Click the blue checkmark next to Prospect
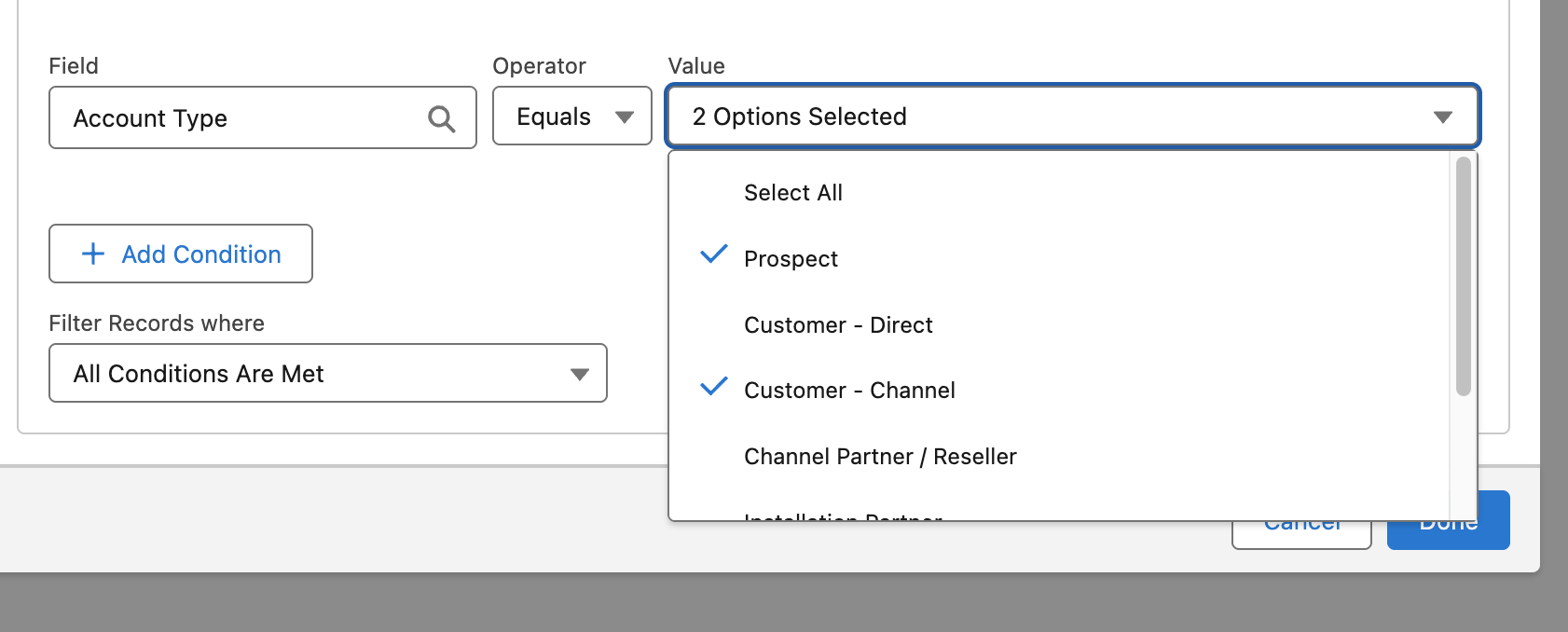The width and height of the screenshot is (1568, 632). (x=713, y=254)
